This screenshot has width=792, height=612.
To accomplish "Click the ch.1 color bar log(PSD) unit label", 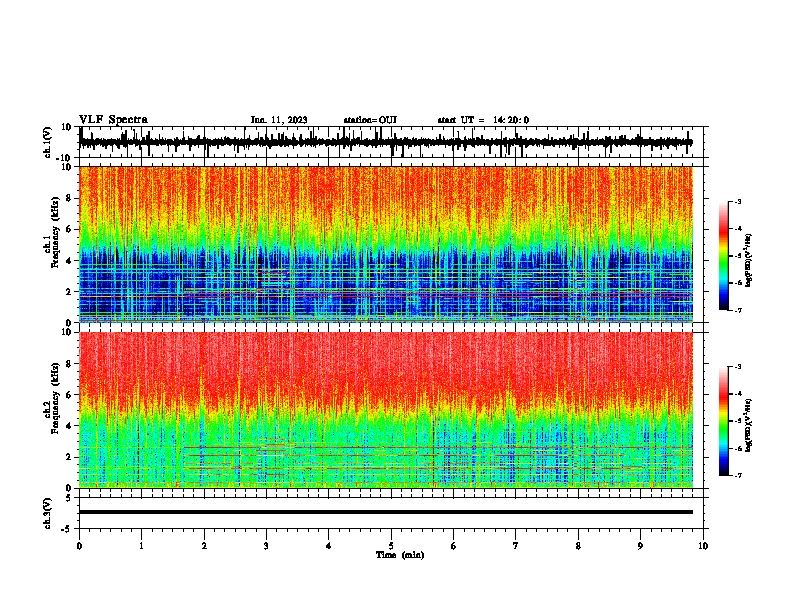I will tap(749, 261).
